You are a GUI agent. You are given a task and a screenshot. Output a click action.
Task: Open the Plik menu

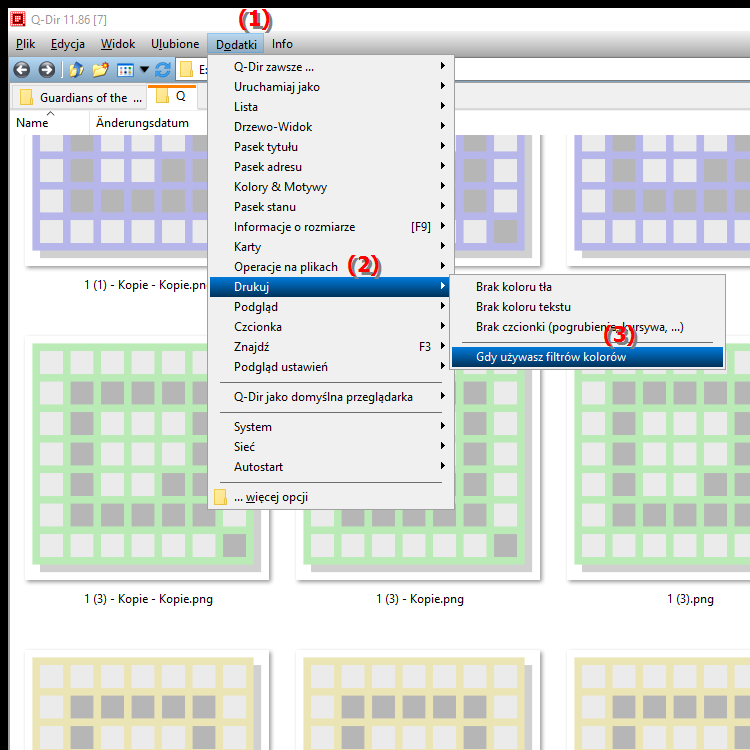point(25,44)
